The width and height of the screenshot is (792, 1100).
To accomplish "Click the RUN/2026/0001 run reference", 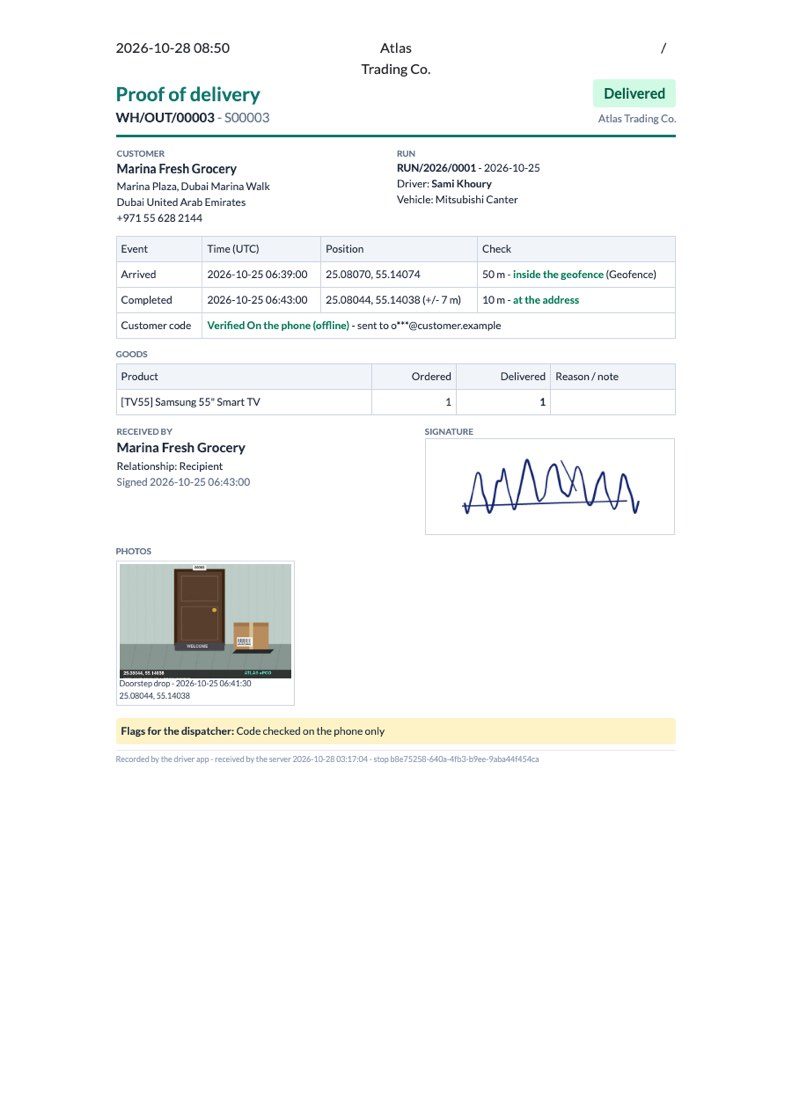I will (436, 168).
